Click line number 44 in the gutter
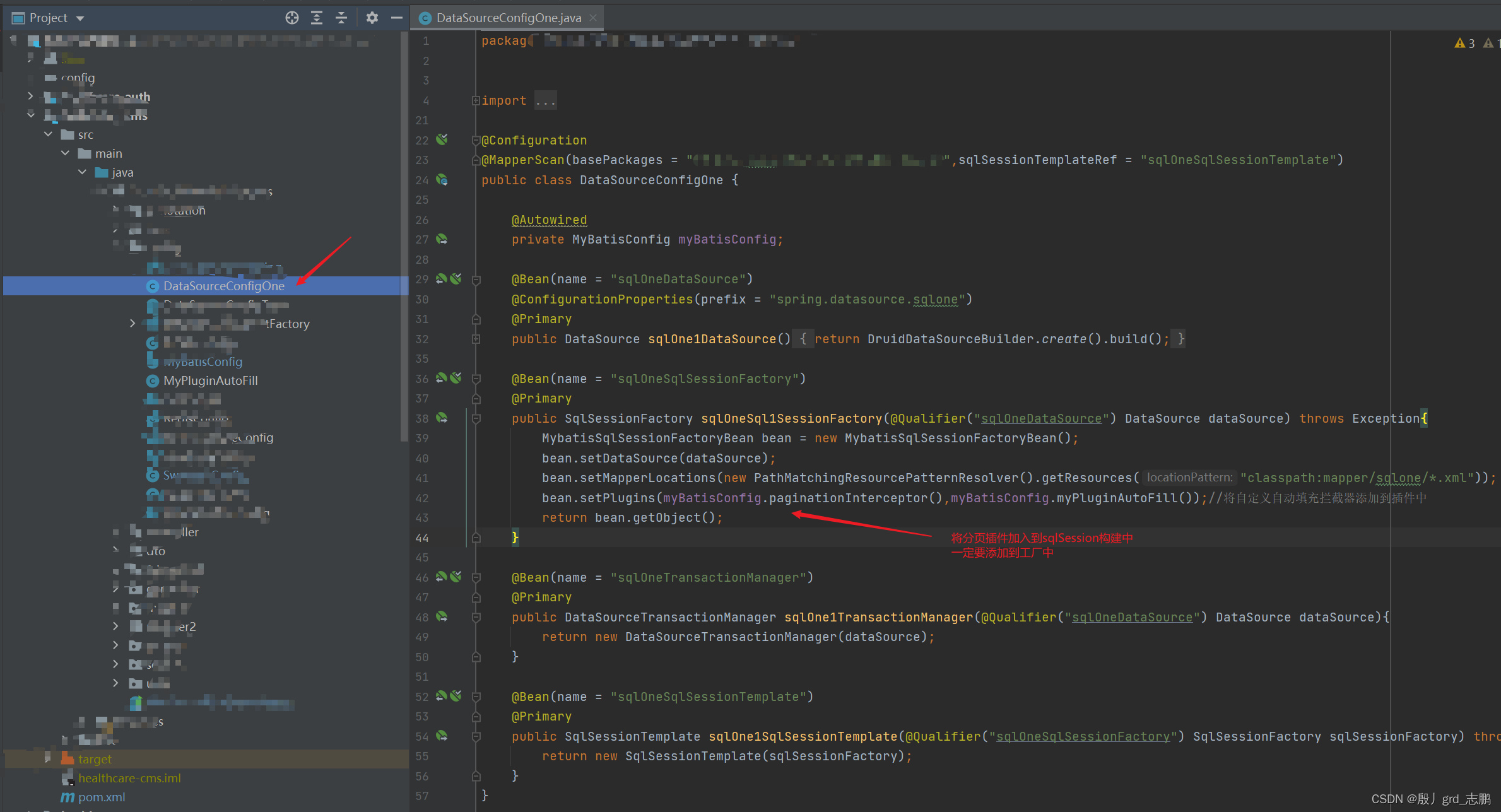Screen dimensions: 1501x812 pyautogui.click(x=422, y=538)
